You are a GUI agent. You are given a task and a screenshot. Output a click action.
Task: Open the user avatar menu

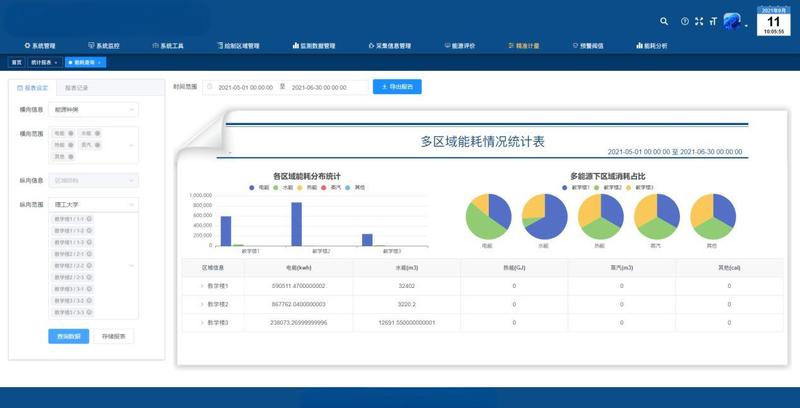pyautogui.click(x=735, y=21)
